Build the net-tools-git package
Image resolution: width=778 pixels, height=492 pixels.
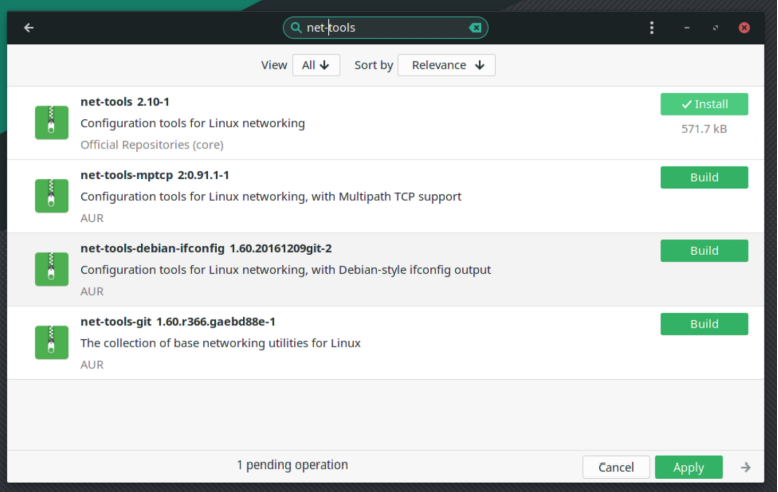click(704, 324)
